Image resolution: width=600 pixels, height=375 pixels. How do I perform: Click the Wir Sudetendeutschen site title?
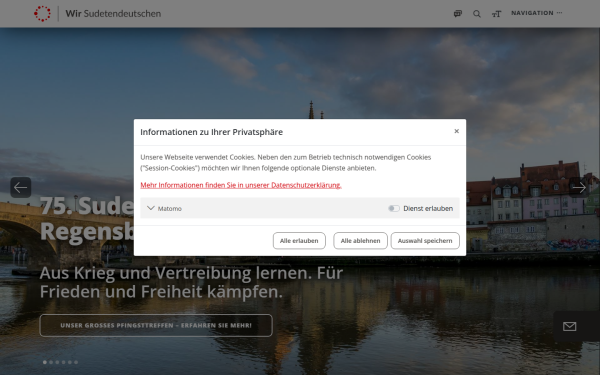pos(113,13)
